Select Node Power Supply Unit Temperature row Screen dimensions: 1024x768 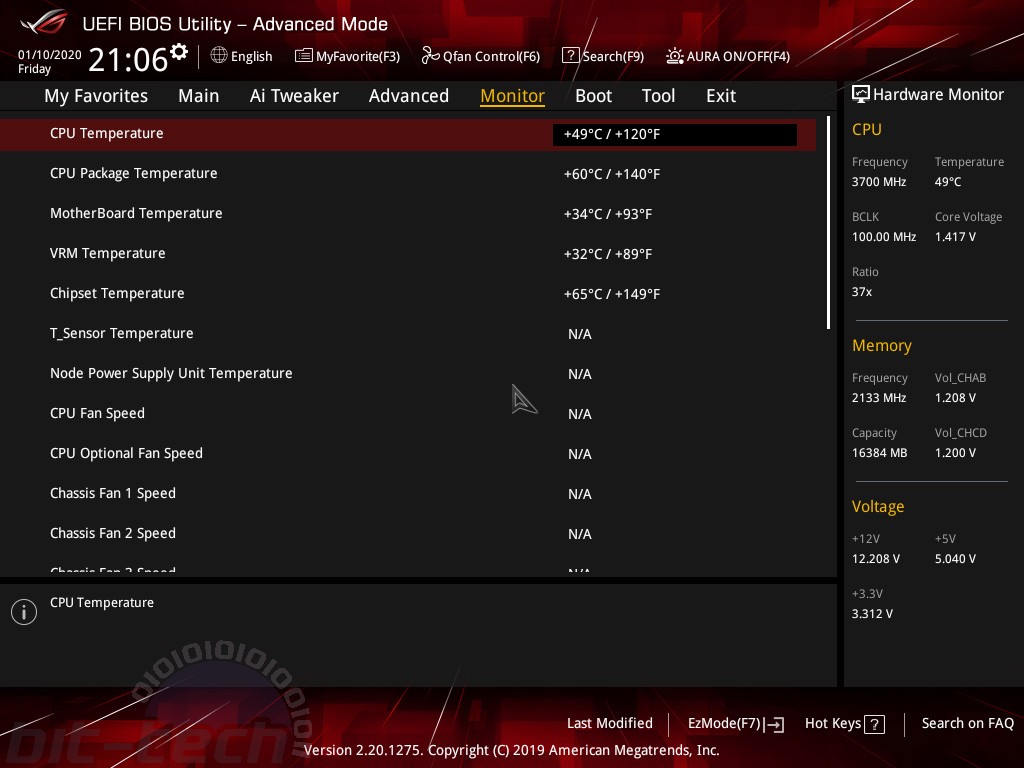pos(408,374)
